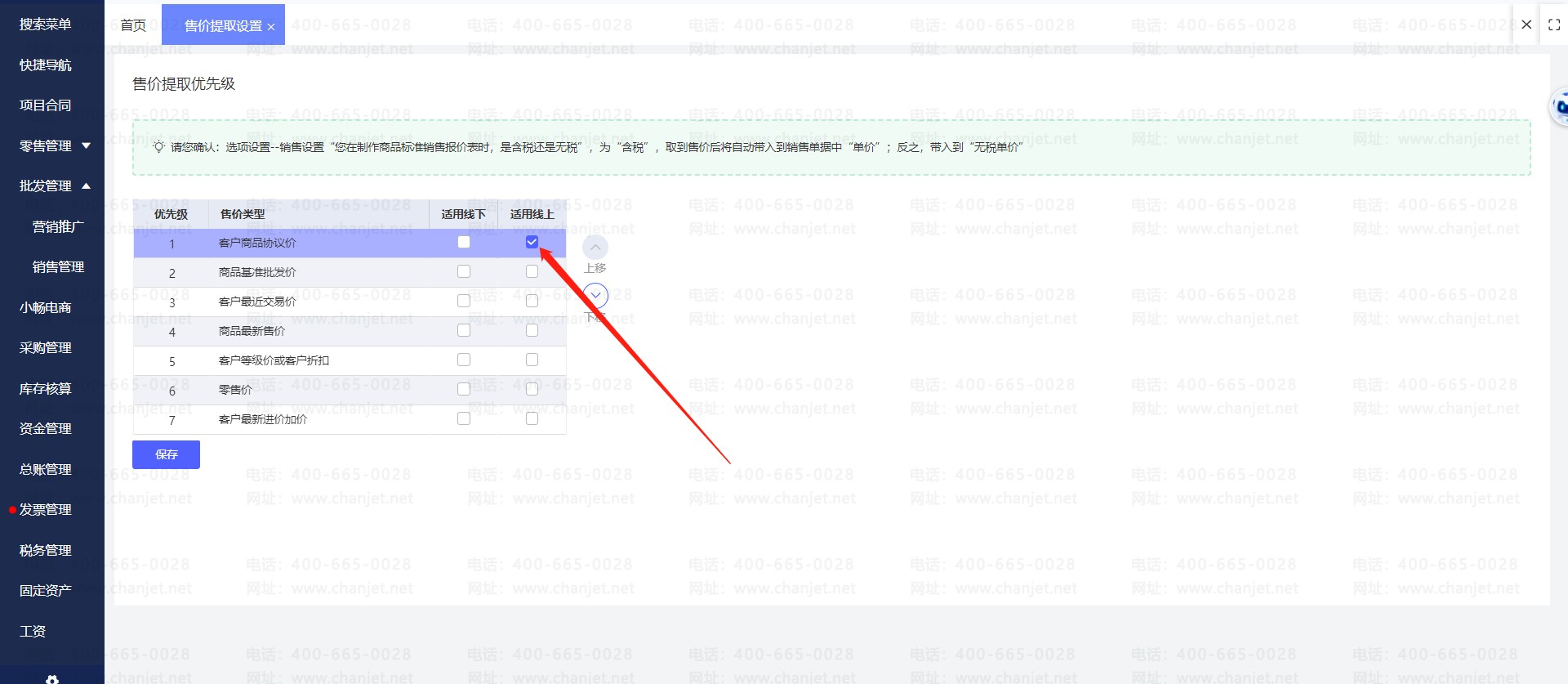
Task: Tick 适用线上 for 商品基准批发价
Action: pyautogui.click(x=532, y=271)
